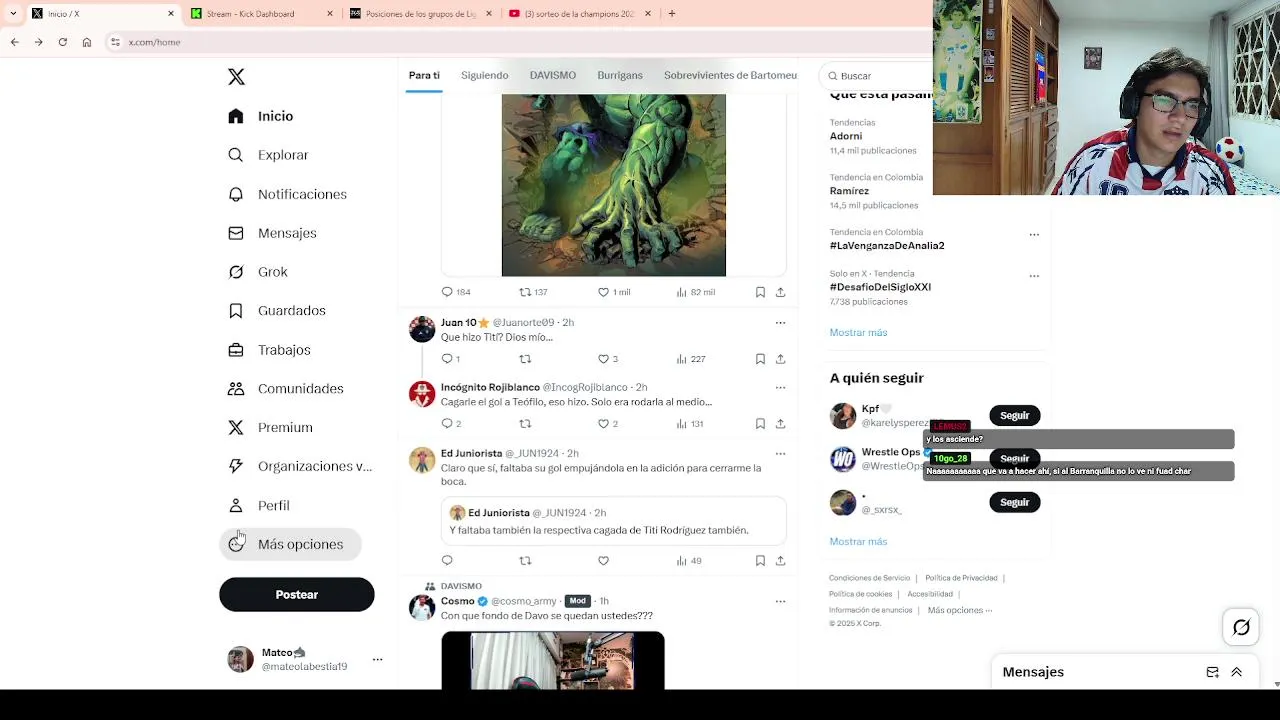
Task: Open more options on Juan 10 post
Action: (780, 323)
